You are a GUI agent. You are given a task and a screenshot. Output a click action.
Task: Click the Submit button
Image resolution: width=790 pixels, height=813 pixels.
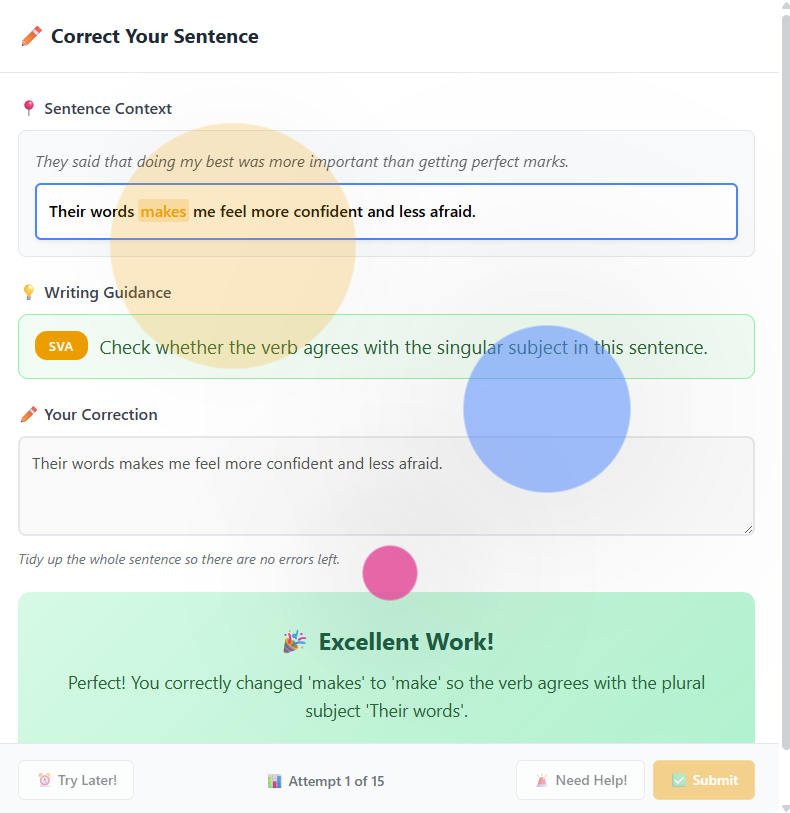[x=704, y=780]
